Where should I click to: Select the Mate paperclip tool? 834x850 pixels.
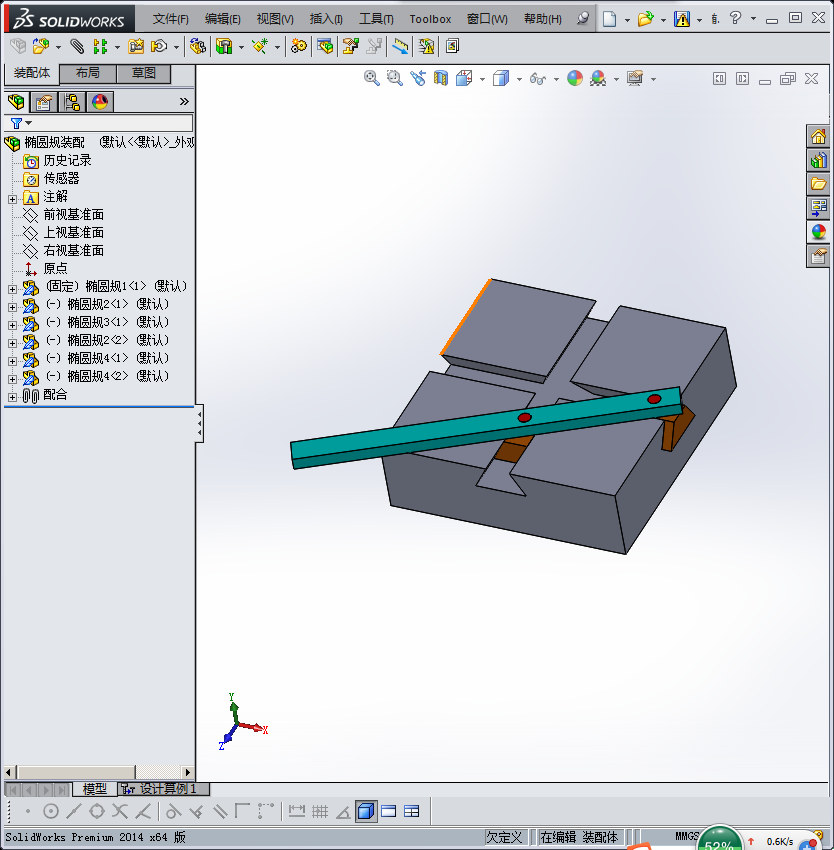[77, 47]
